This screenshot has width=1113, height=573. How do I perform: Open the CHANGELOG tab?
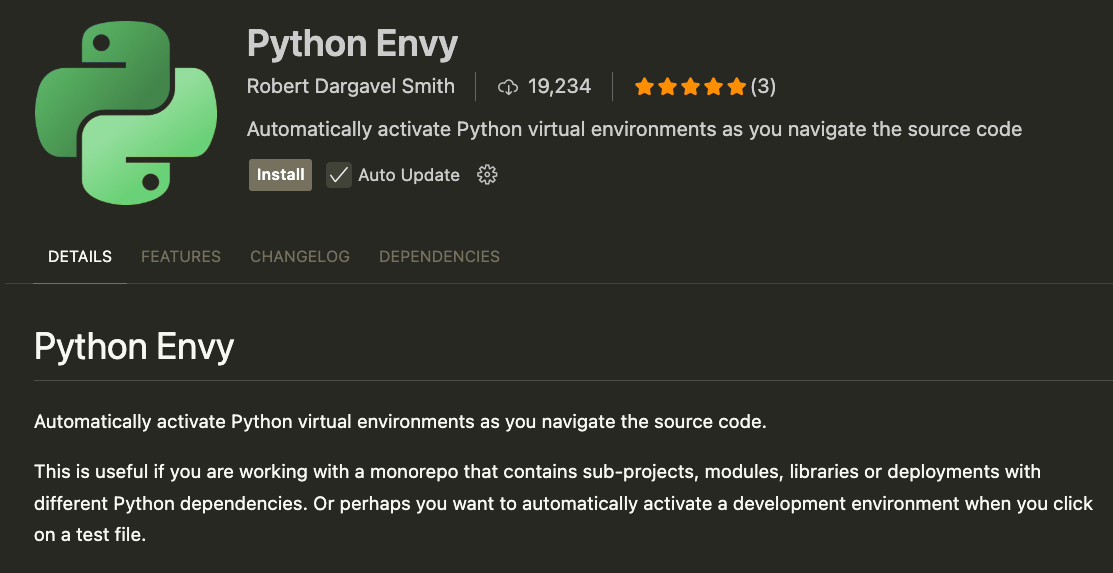coord(300,257)
